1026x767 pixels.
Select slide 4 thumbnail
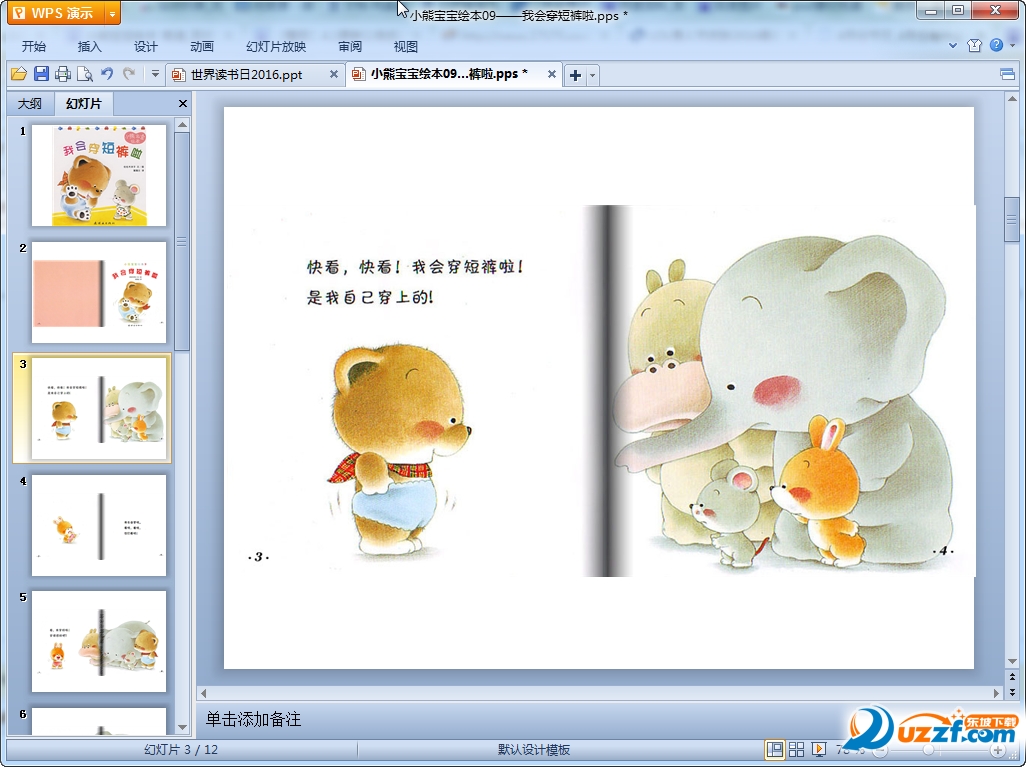99,525
